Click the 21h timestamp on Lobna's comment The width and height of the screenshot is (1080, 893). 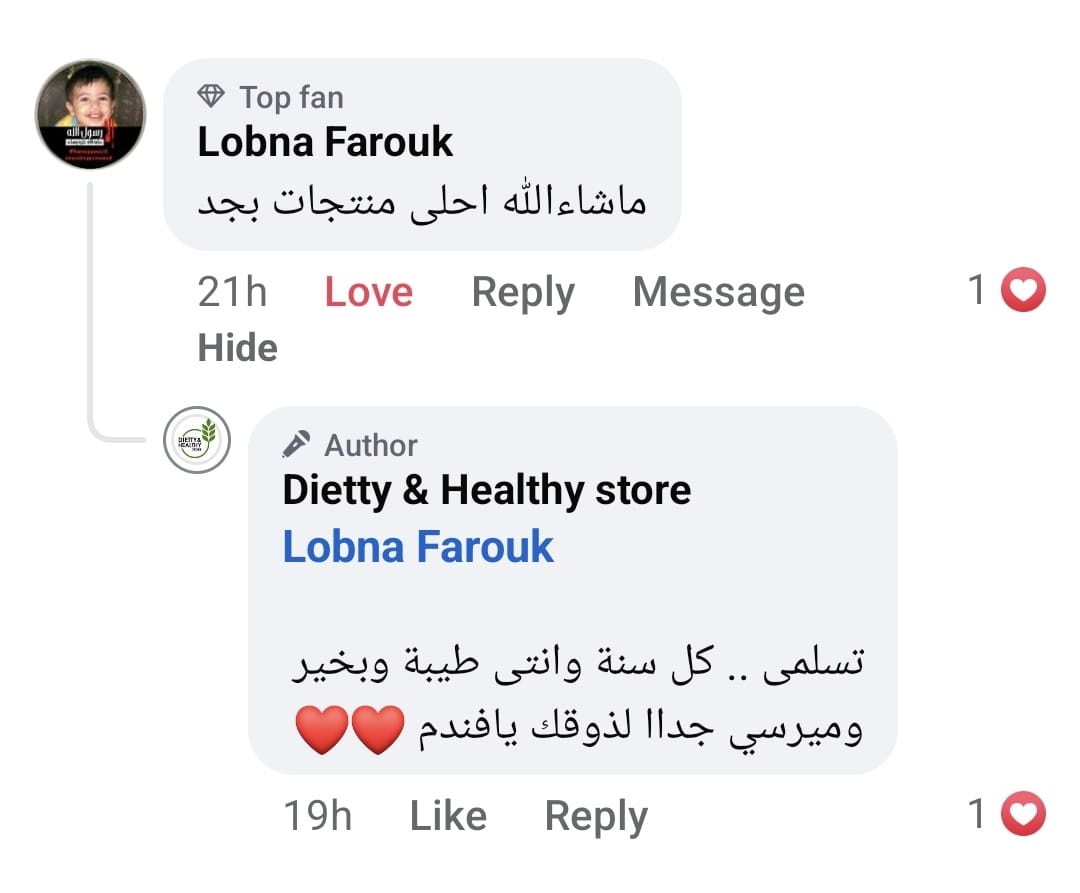click(232, 292)
